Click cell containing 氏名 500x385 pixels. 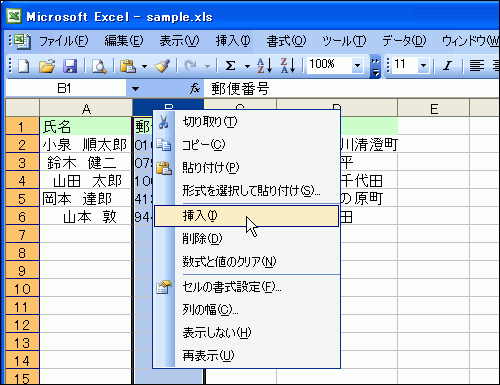[86, 126]
